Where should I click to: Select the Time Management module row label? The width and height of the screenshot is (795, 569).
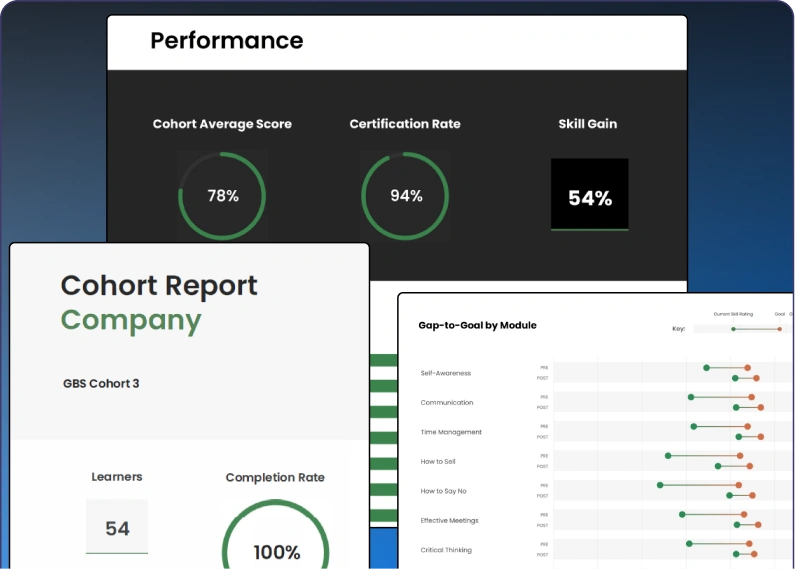pyautogui.click(x=451, y=432)
